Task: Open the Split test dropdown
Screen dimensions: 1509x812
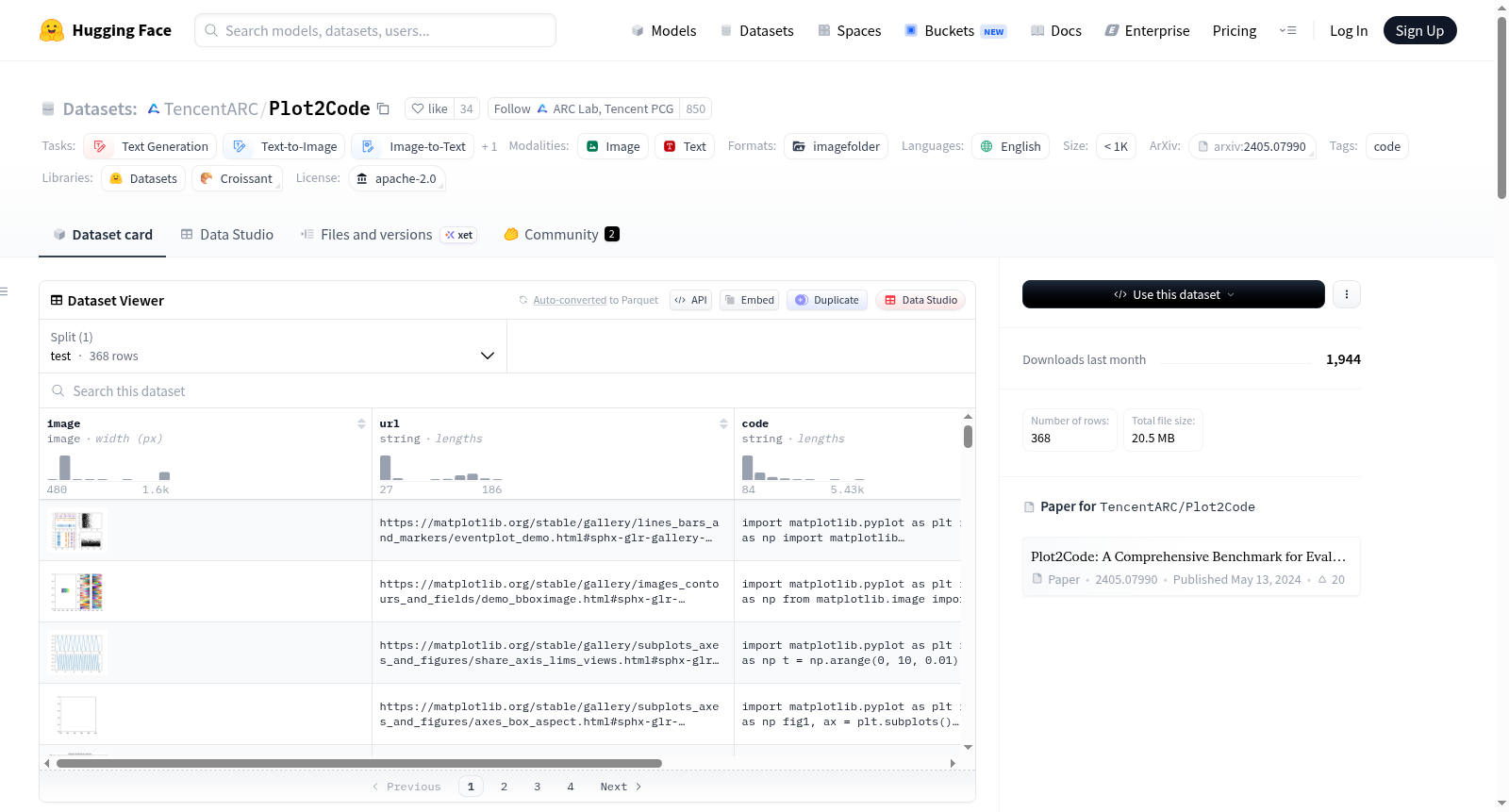Action: 273,346
